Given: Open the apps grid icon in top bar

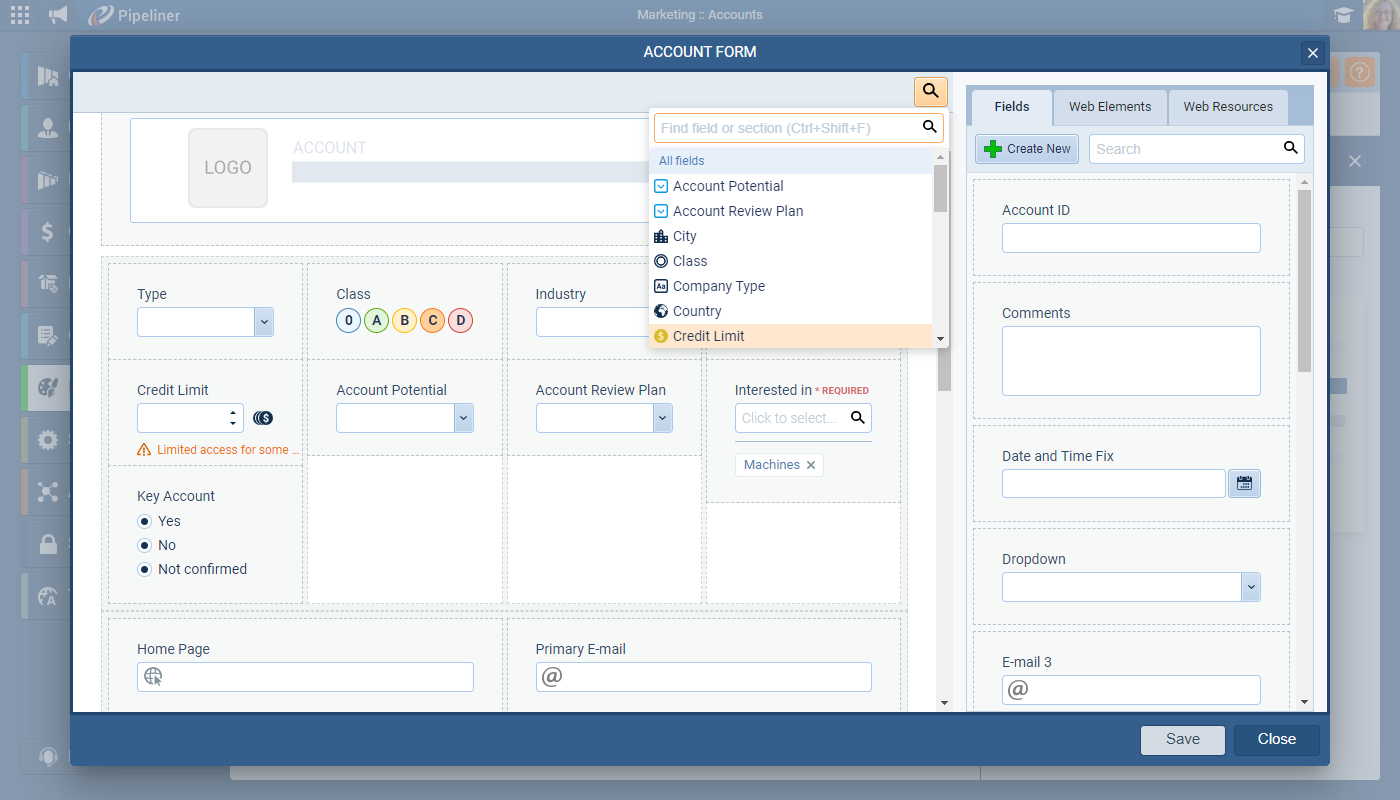Looking at the screenshot, I should click(x=19, y=15).
